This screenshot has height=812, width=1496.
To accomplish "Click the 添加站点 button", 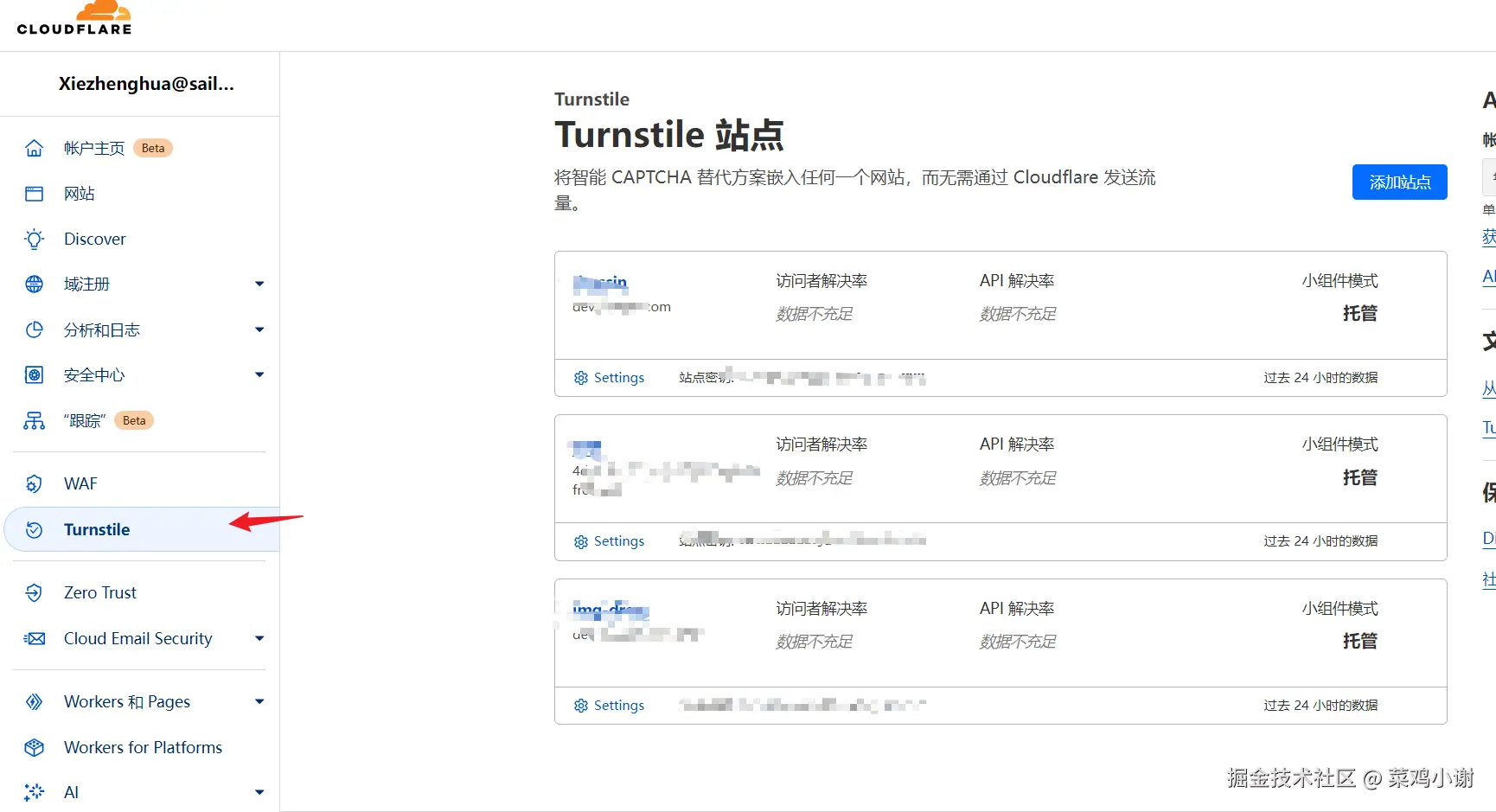I will [x=1399, y=182].
